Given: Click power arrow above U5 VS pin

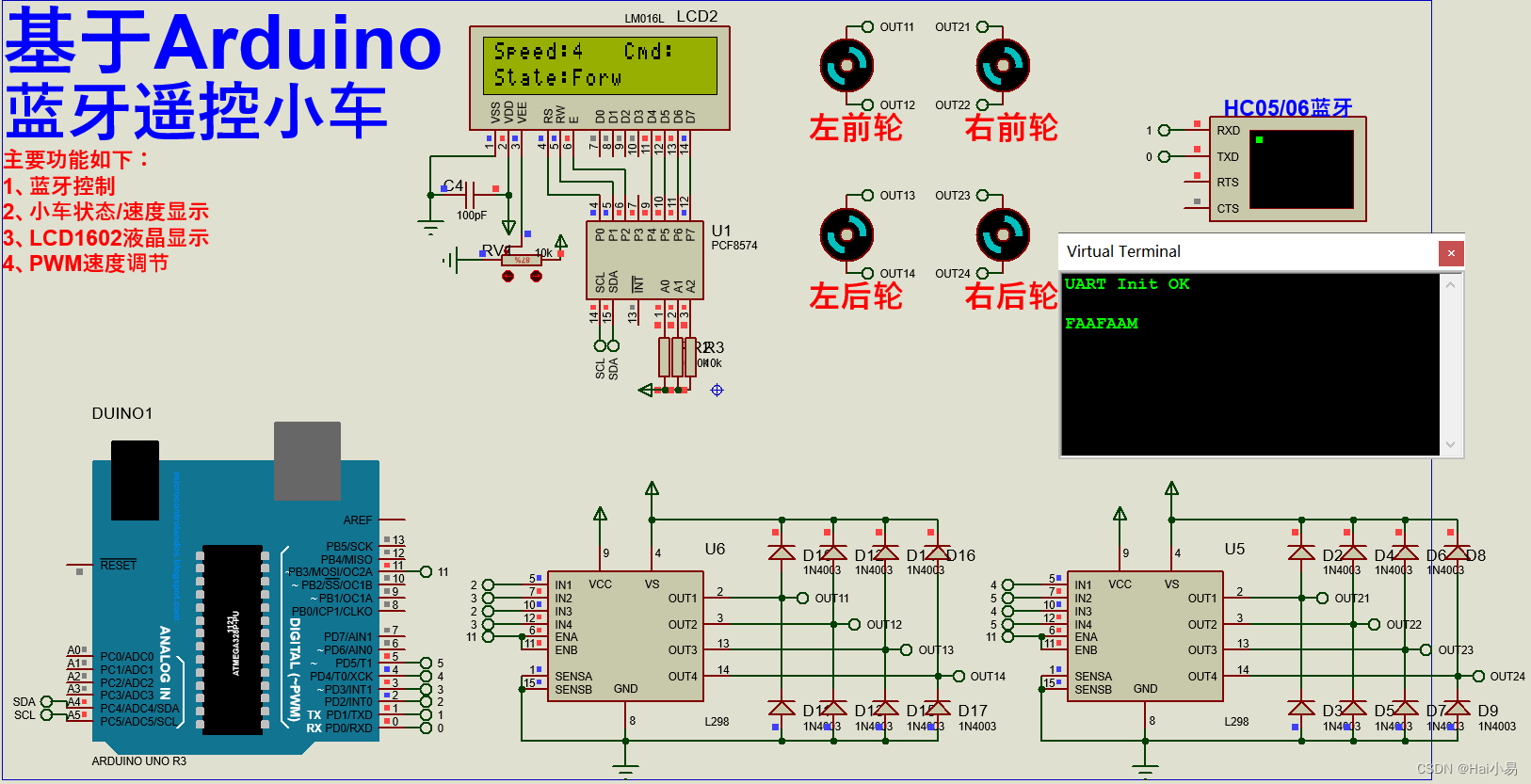Looking at the screenshot, I should pyautogui.click(x=1171, y=488).
